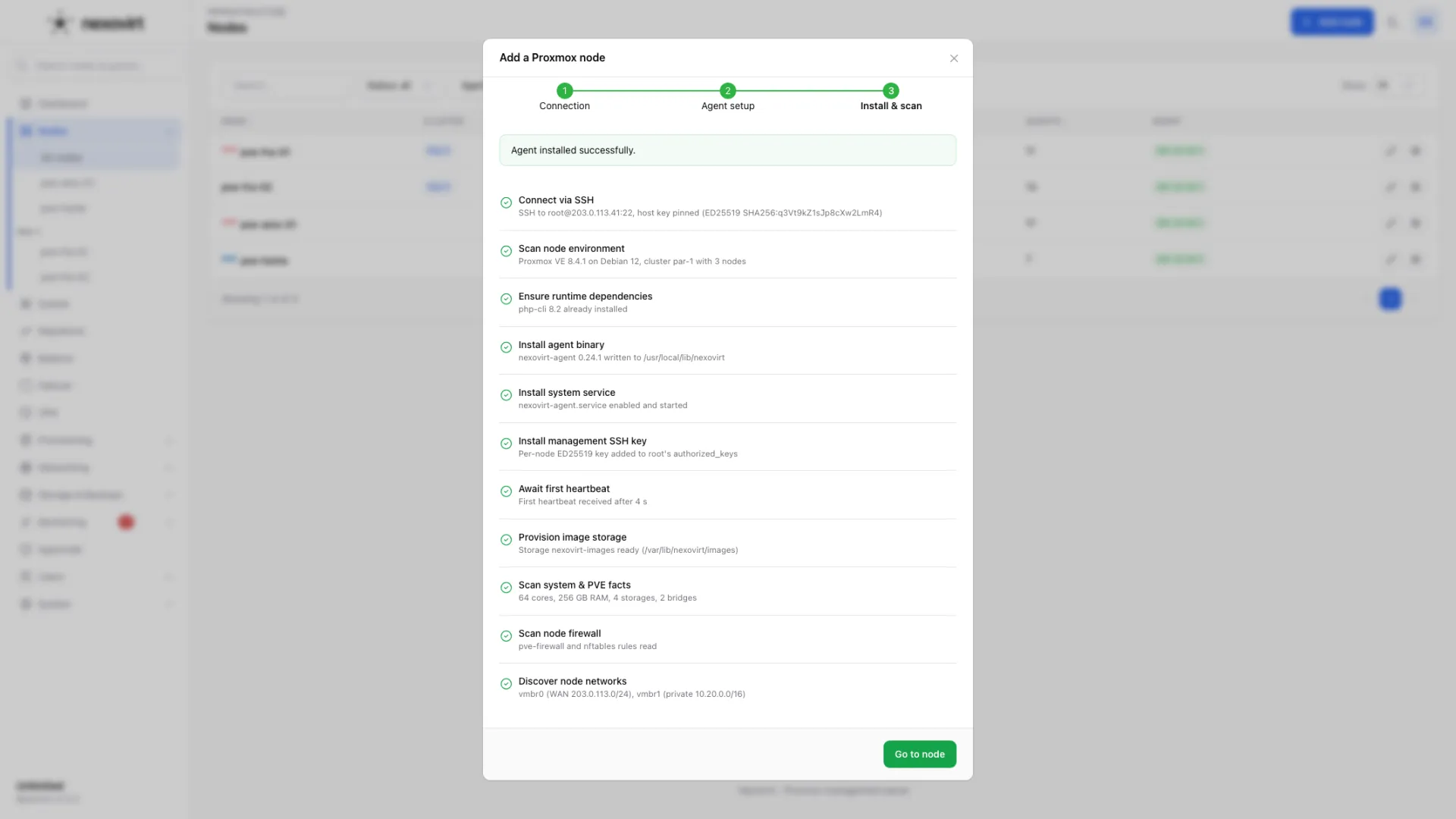Select the Scan system & PVE facts icon
Viewport: 1456px width, 819px height.
tap(506, 588)
